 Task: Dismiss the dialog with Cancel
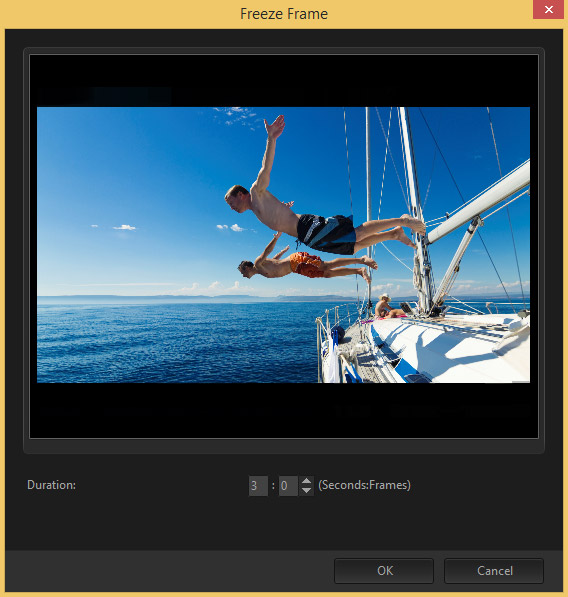click(x=494, y=571)
